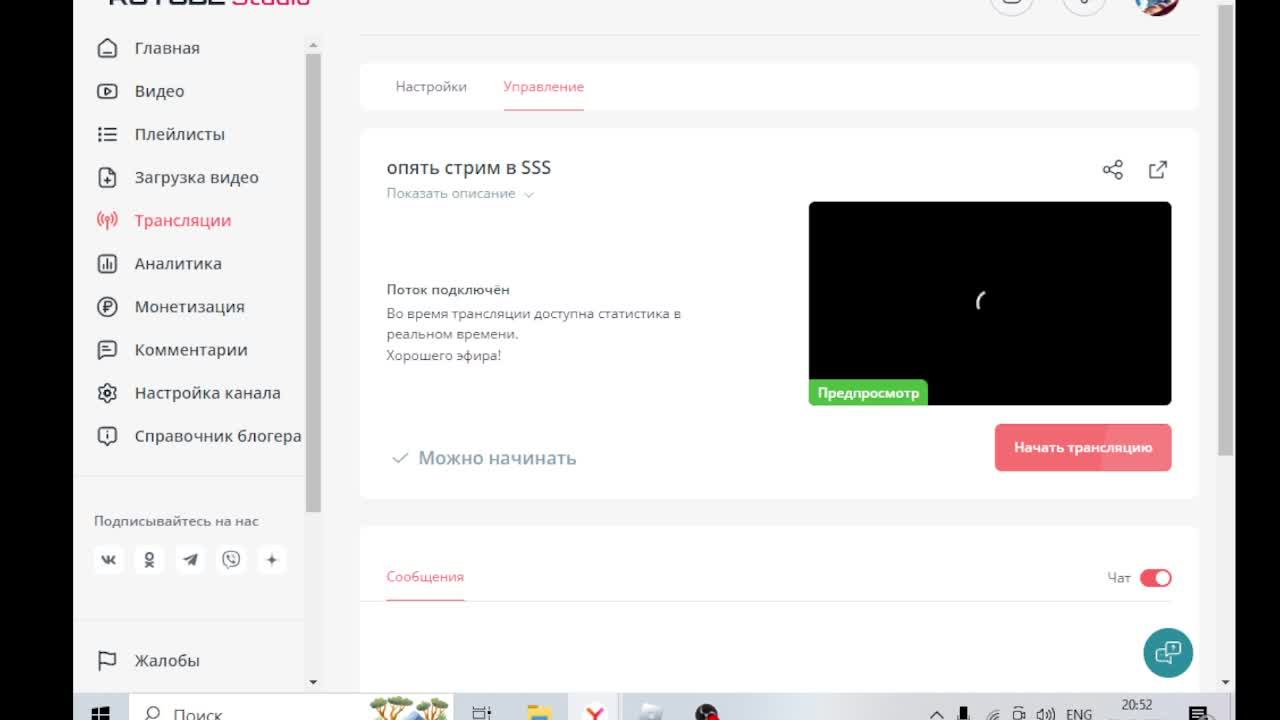Click the Предпросмотр green label
Image resolution: width=1280 pixels, height=720 pixels.
868,393
